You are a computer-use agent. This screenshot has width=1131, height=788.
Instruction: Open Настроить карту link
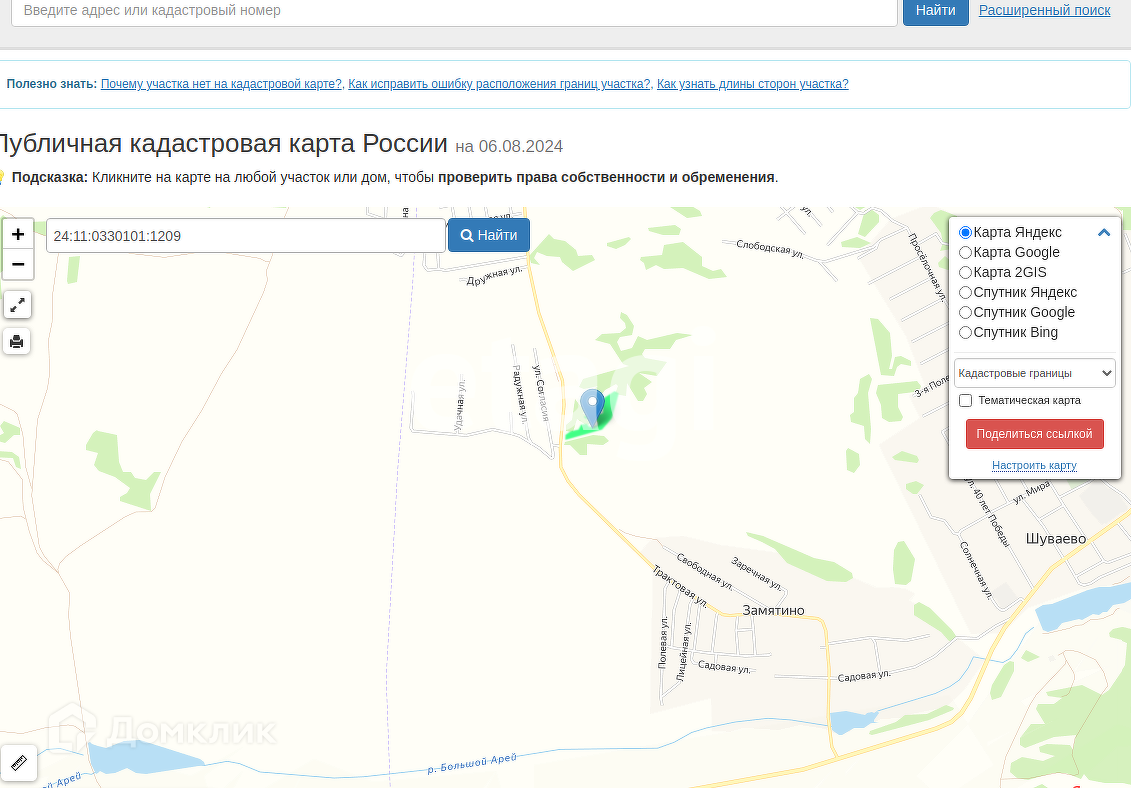[x=1034, y=465]
